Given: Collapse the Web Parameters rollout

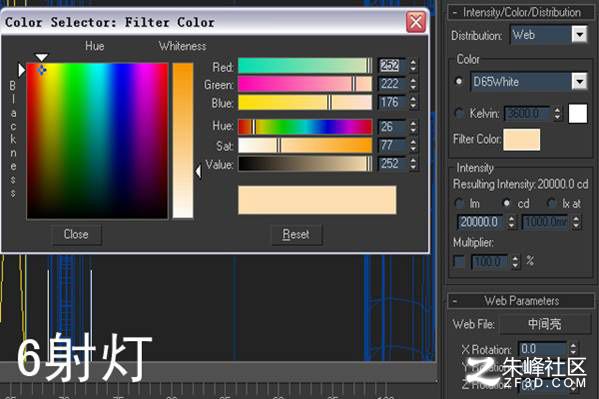Looking at the screenshot, I should (x=521, y=301).
